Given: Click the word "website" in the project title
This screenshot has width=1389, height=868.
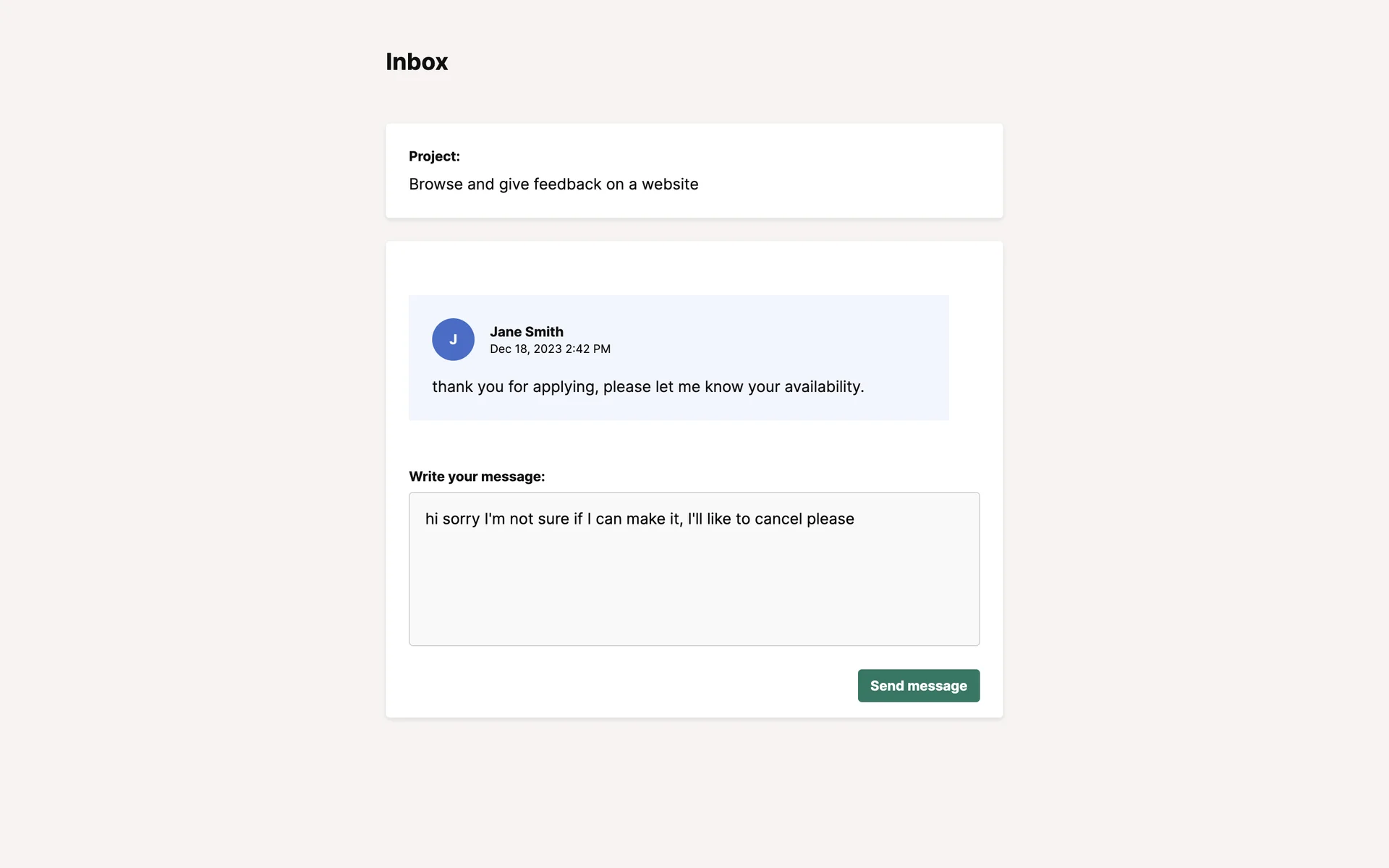Looking at the screenshot, I should tap(670, 184).
